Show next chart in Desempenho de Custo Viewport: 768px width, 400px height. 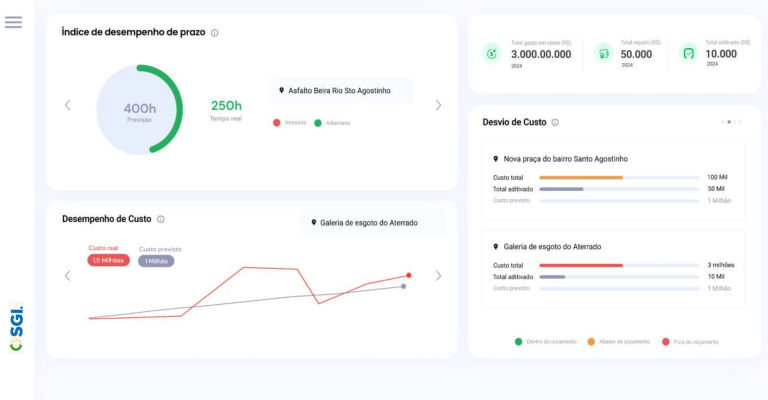(x=438, y=276)
